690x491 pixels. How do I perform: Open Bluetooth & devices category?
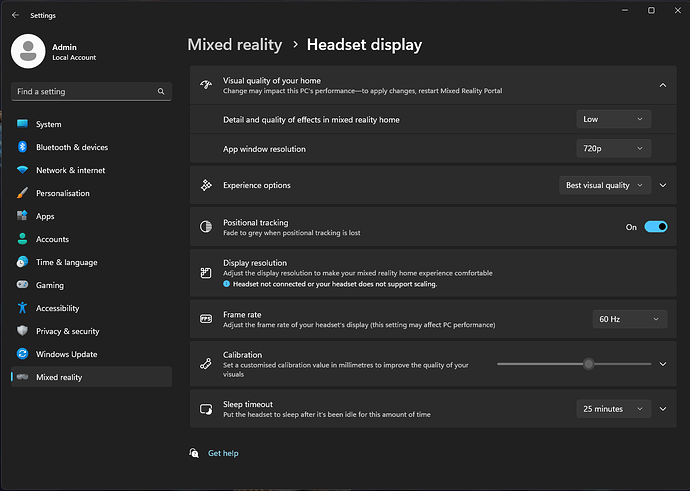pyautogui.click(x=92, y=147)
